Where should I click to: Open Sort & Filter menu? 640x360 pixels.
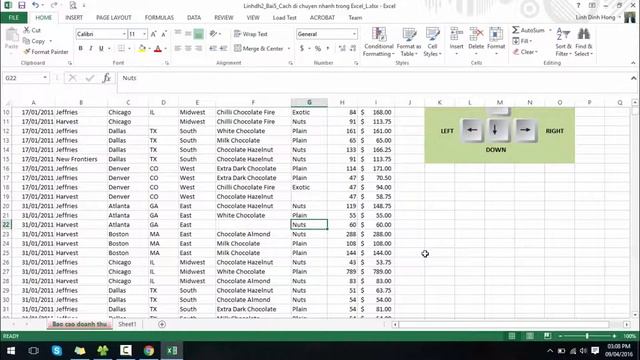coord(563,42)
